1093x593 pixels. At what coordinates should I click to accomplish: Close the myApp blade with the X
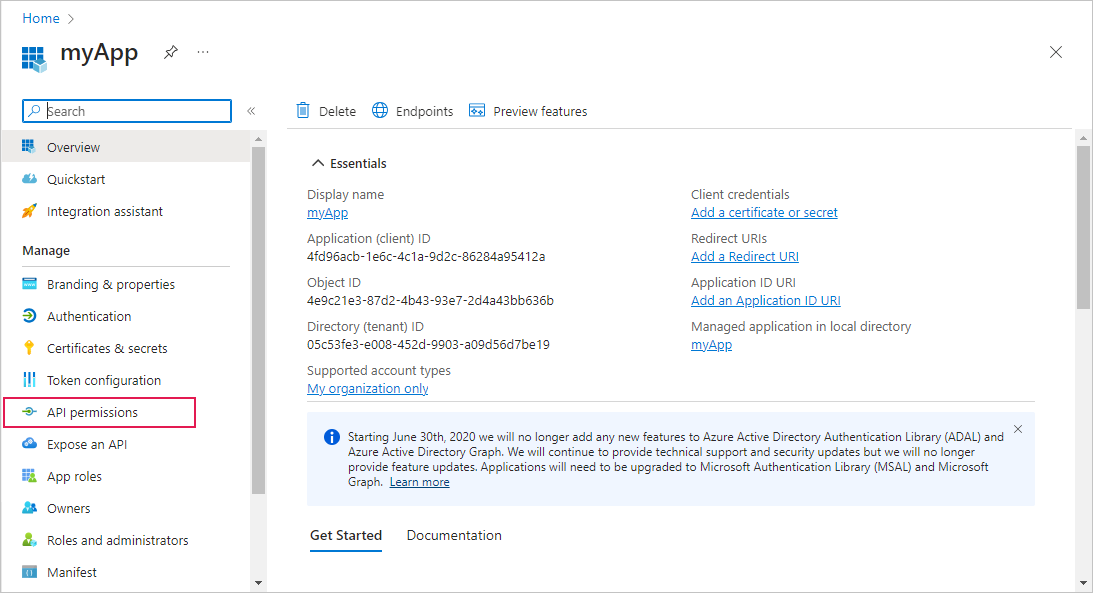(x=1056, y=52)
